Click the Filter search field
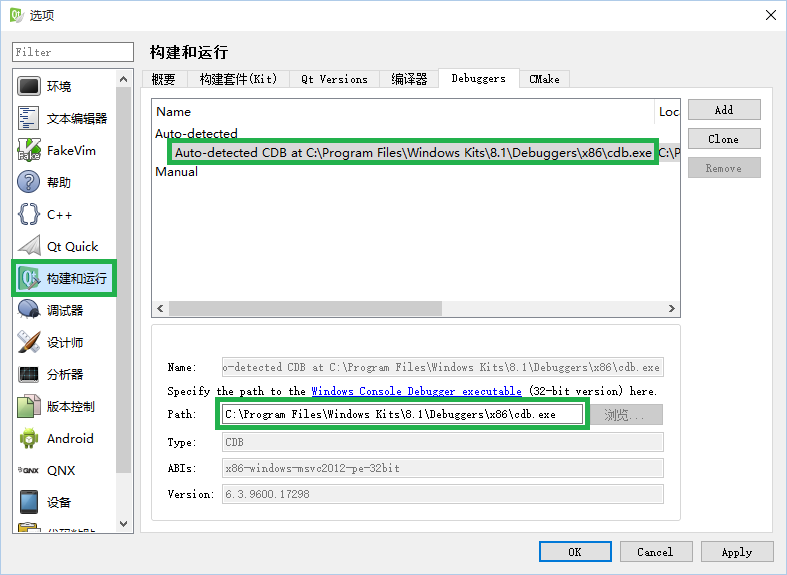This screenshot has width=787, height=575. 73,52
